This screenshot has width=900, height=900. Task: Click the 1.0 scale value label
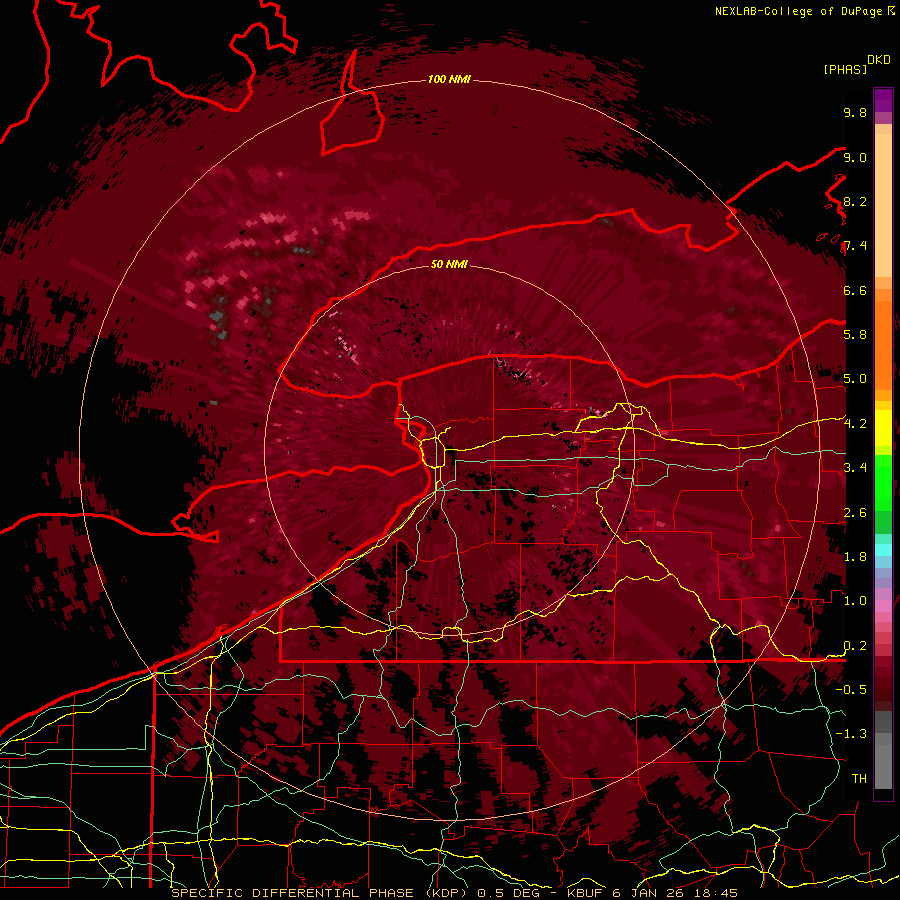click(x=855, y=601)
